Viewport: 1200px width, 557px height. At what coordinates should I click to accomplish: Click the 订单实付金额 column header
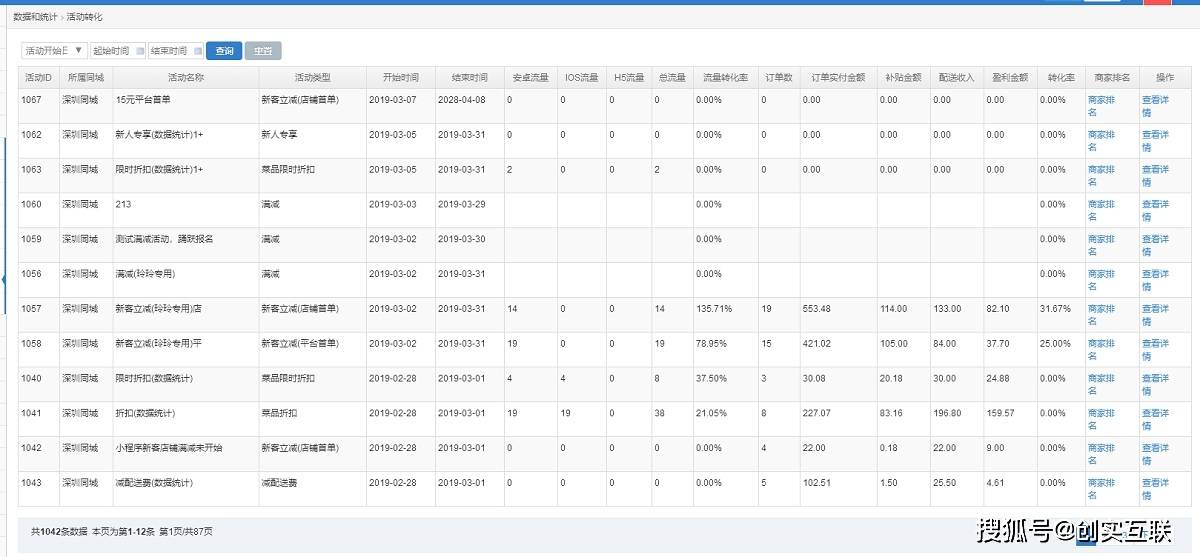tap(838, 77)
